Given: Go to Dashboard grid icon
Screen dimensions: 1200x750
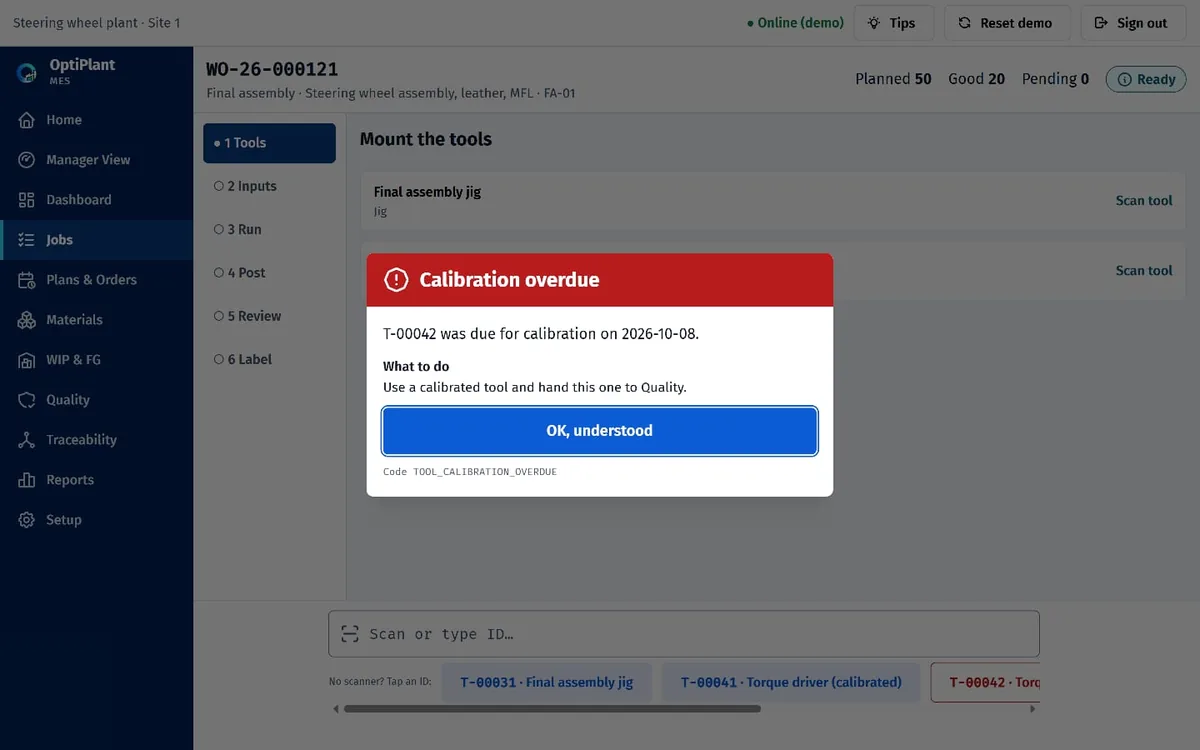Looking at the screenshot, I should 27,200.
